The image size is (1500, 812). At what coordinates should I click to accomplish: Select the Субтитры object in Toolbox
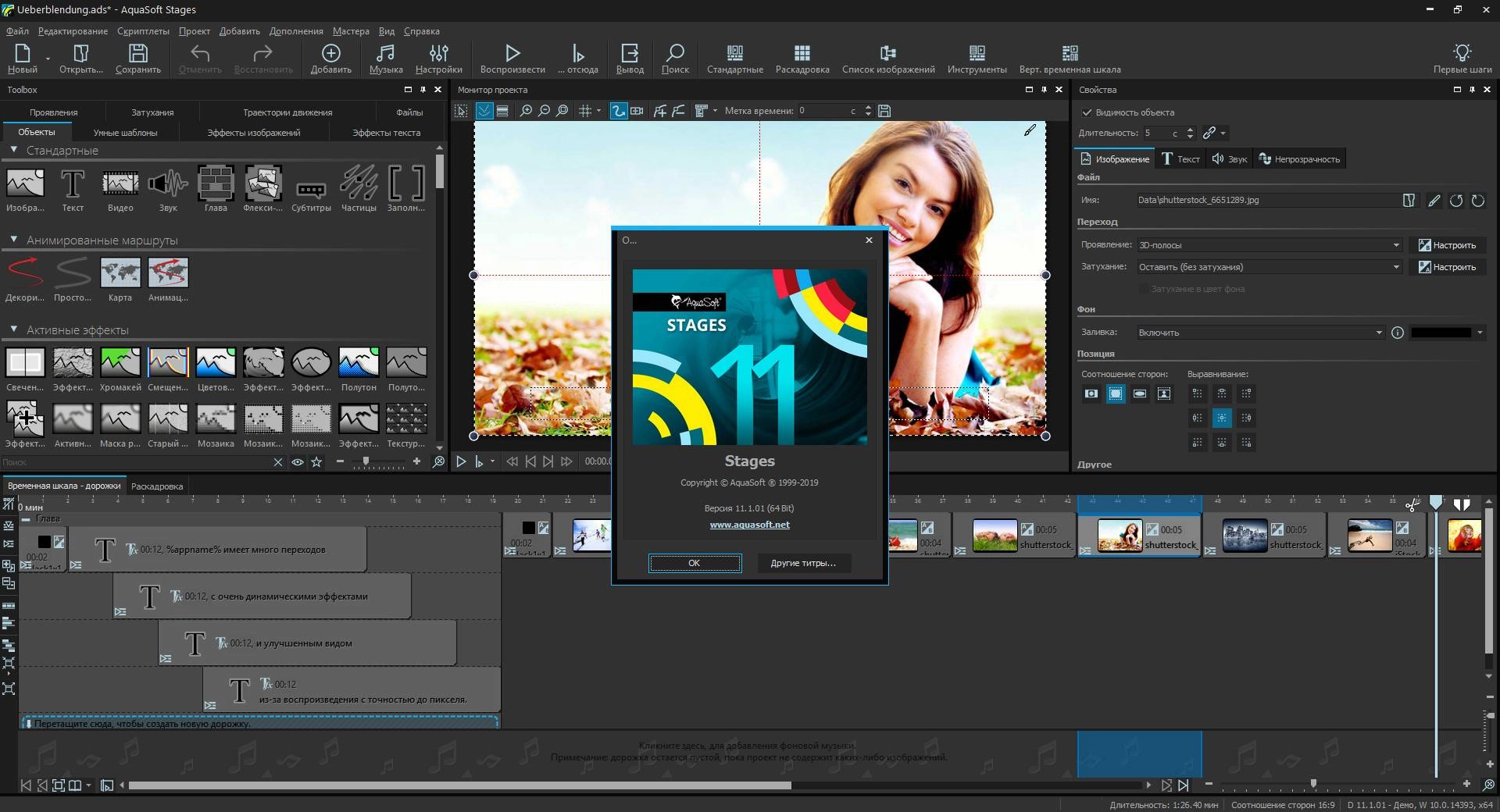(x=311, y=189)
